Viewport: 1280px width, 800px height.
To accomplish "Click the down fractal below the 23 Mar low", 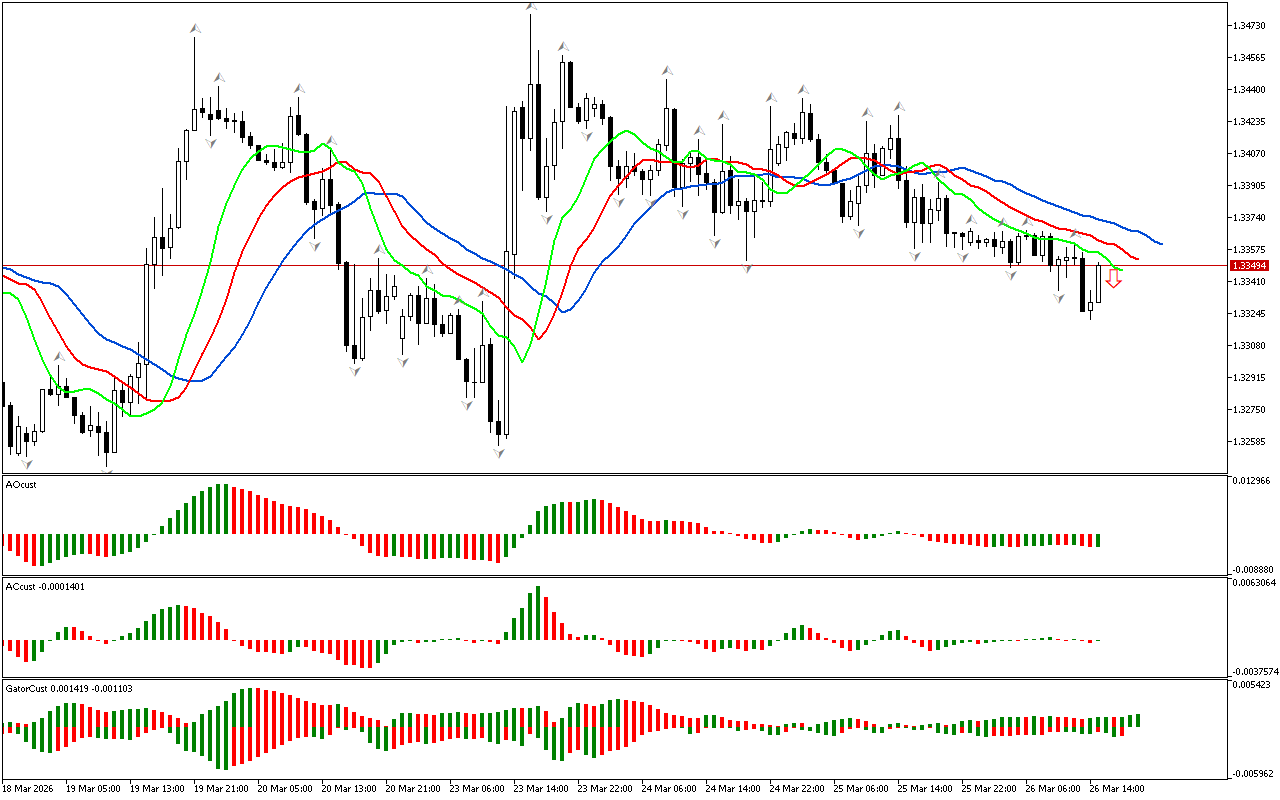I will (498, 453).
